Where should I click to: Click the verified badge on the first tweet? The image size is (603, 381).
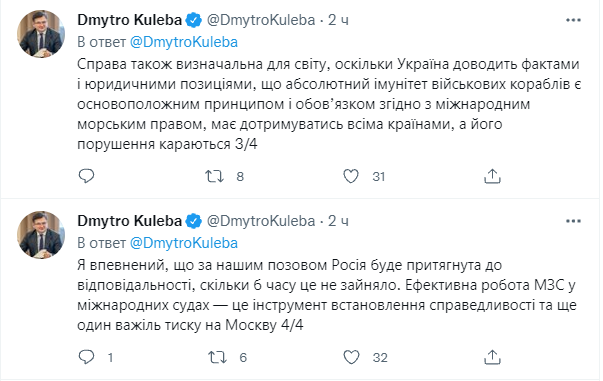point(194,20)
